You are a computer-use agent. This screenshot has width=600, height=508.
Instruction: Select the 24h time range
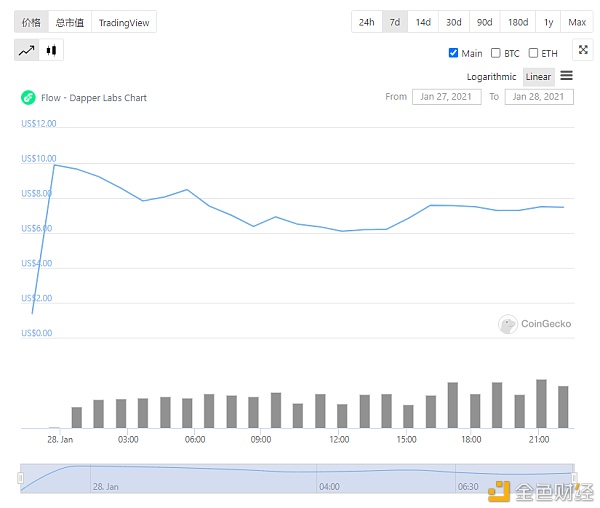[x=367, y=22]
